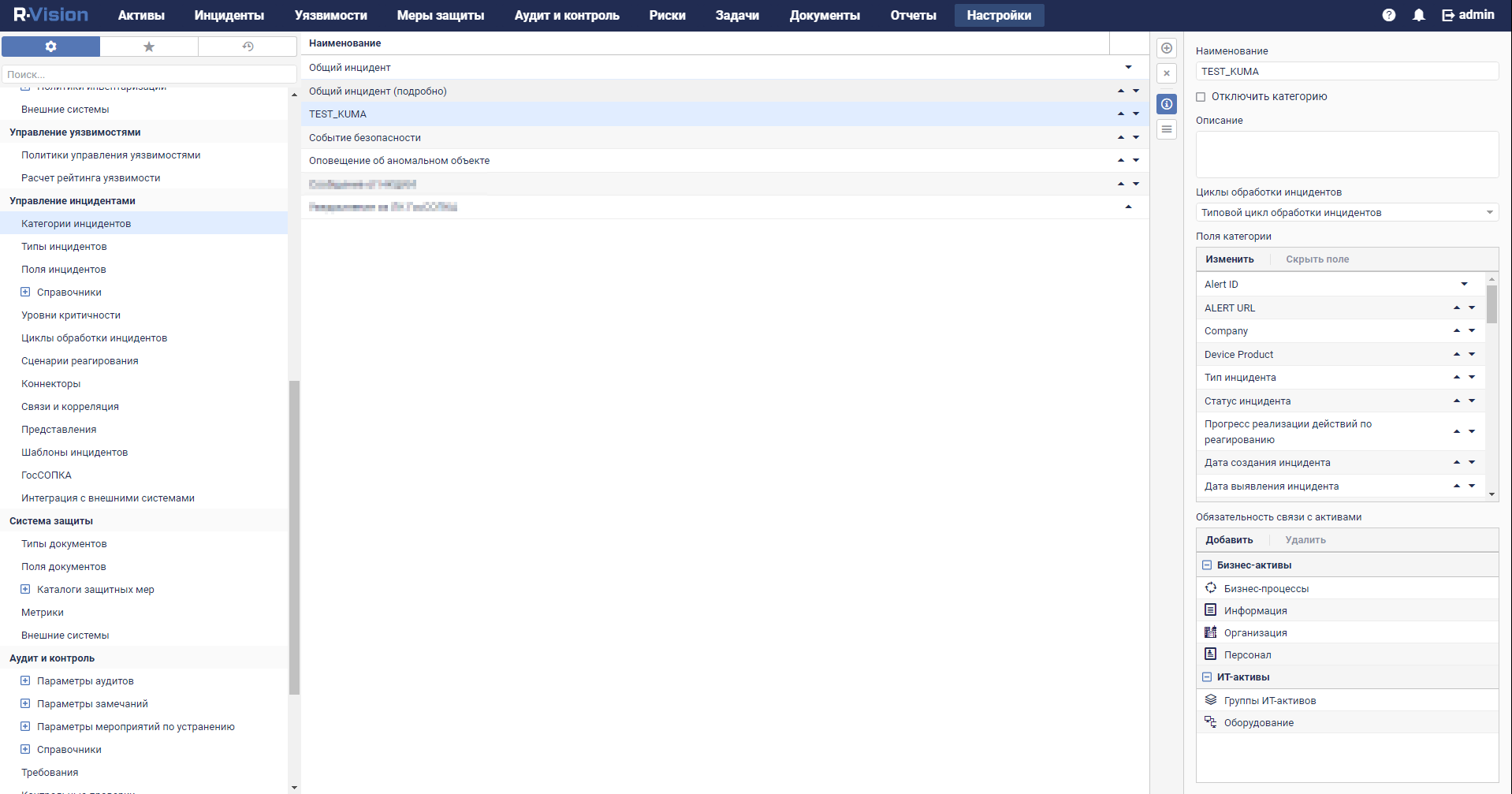Open help with the question mark icon
The height and width of the screenshot is (794, 1512).
click(1389, 14)
